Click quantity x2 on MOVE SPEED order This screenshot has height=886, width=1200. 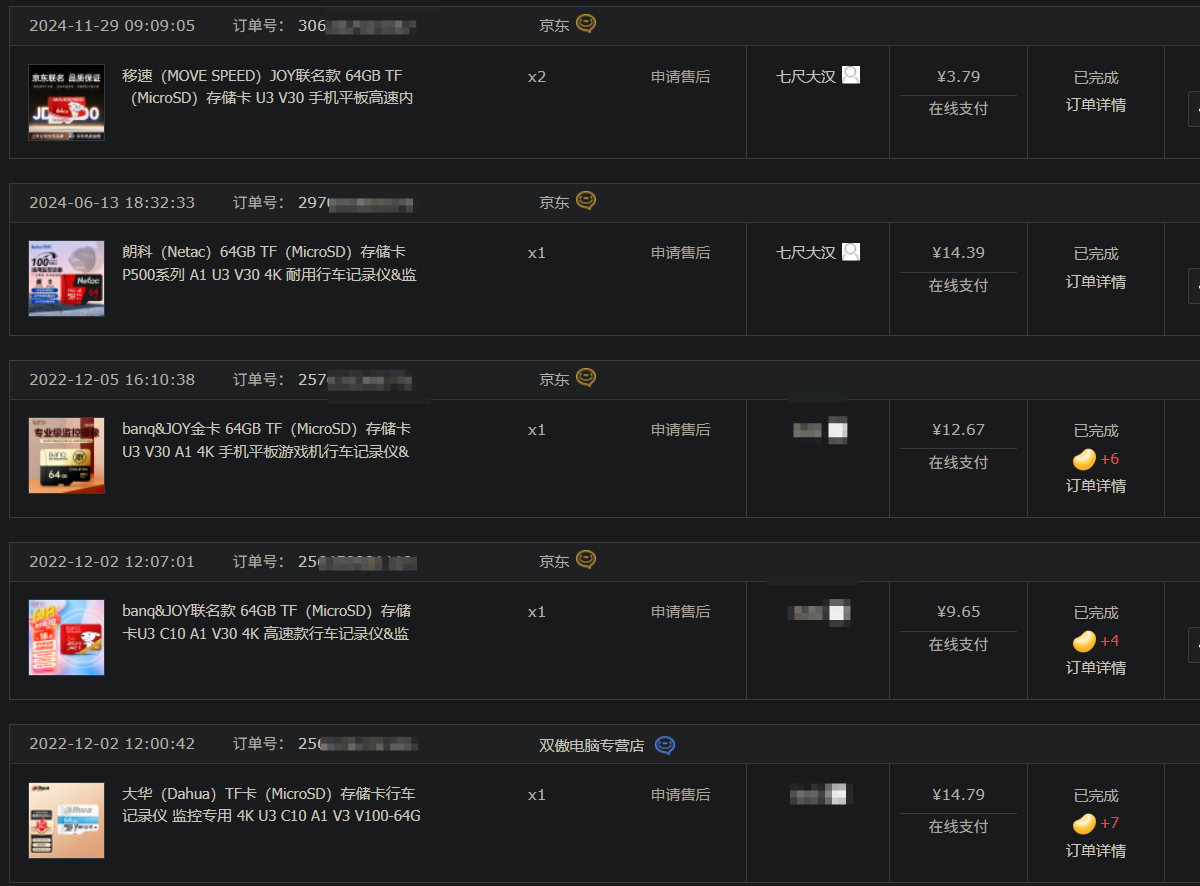(x=537, y=76)
